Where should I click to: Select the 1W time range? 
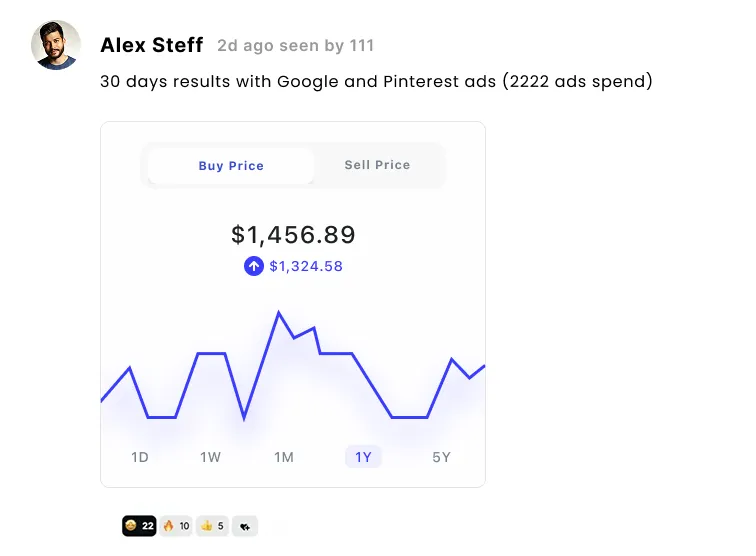coord(210,457)
